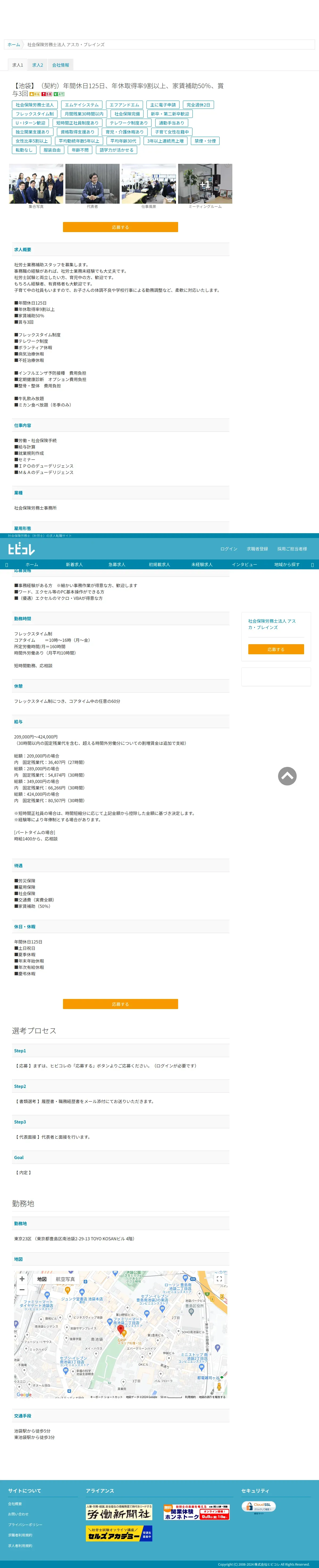The image size is (319, 1568).
Task: Select インタビュー in the navigation bar
Action: click(244, 565)
